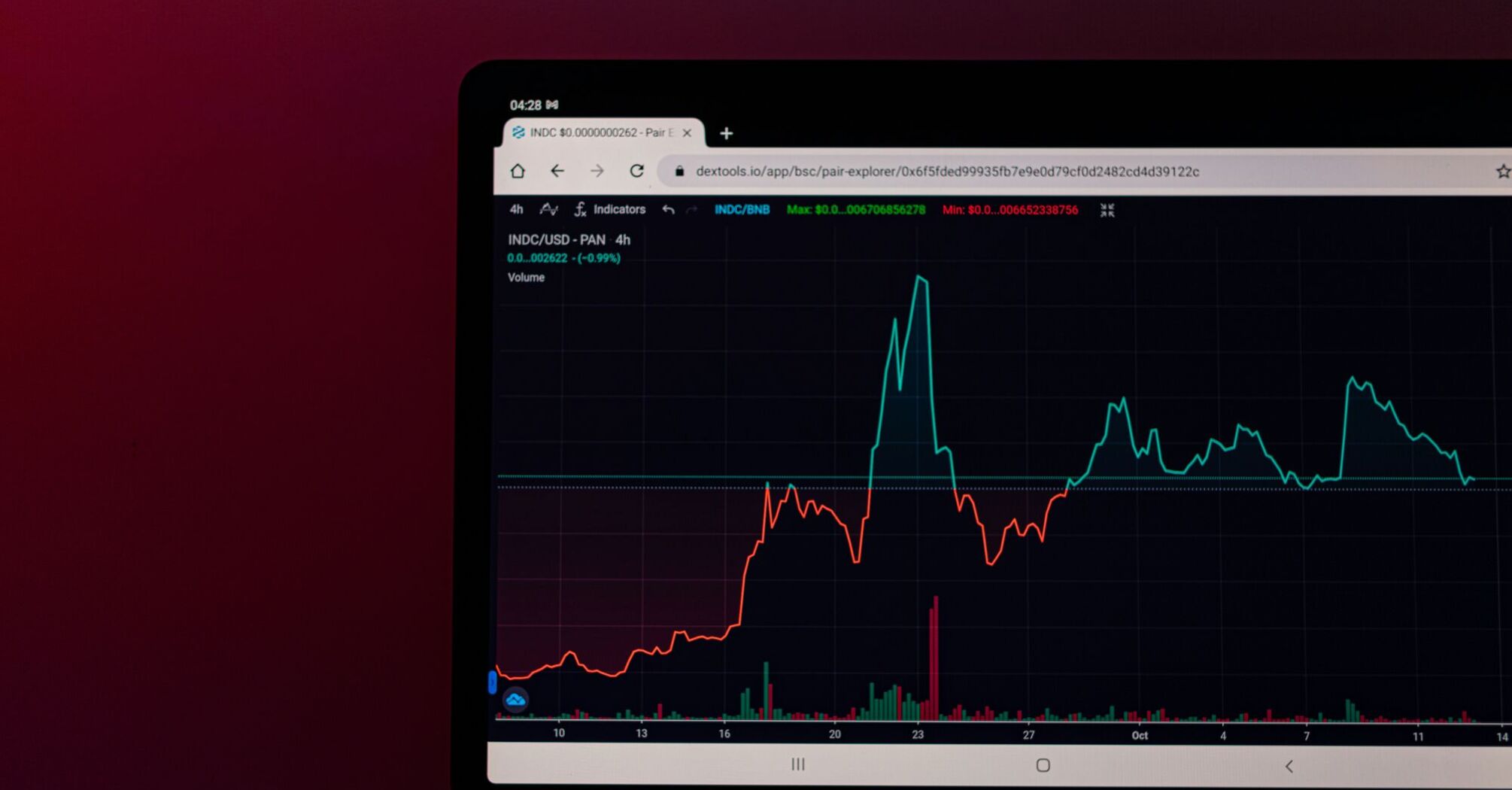Select the INDC $0.0000000262 browser tab

click(x=602, y=132)
